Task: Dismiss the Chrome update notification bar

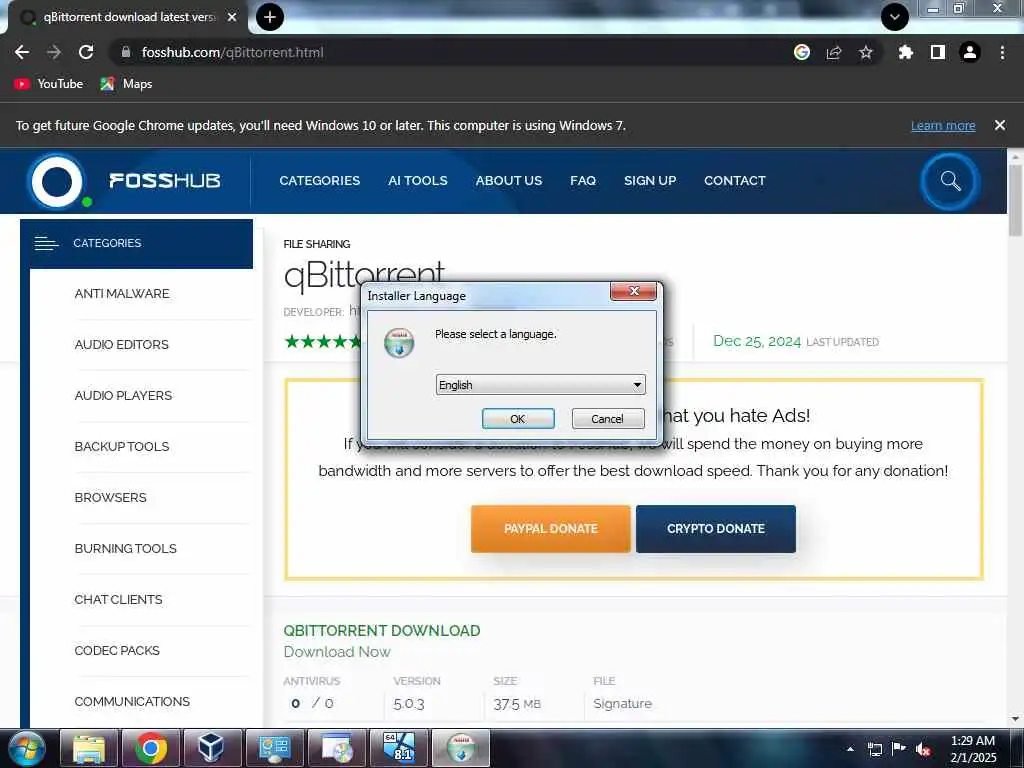Action: click(1000, 125)
